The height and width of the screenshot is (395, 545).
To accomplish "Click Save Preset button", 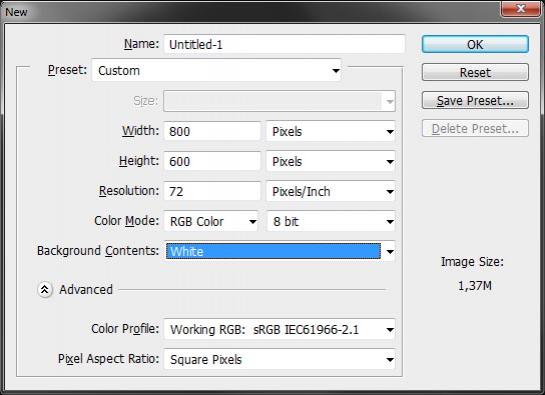I will click(x=475, y=100).
